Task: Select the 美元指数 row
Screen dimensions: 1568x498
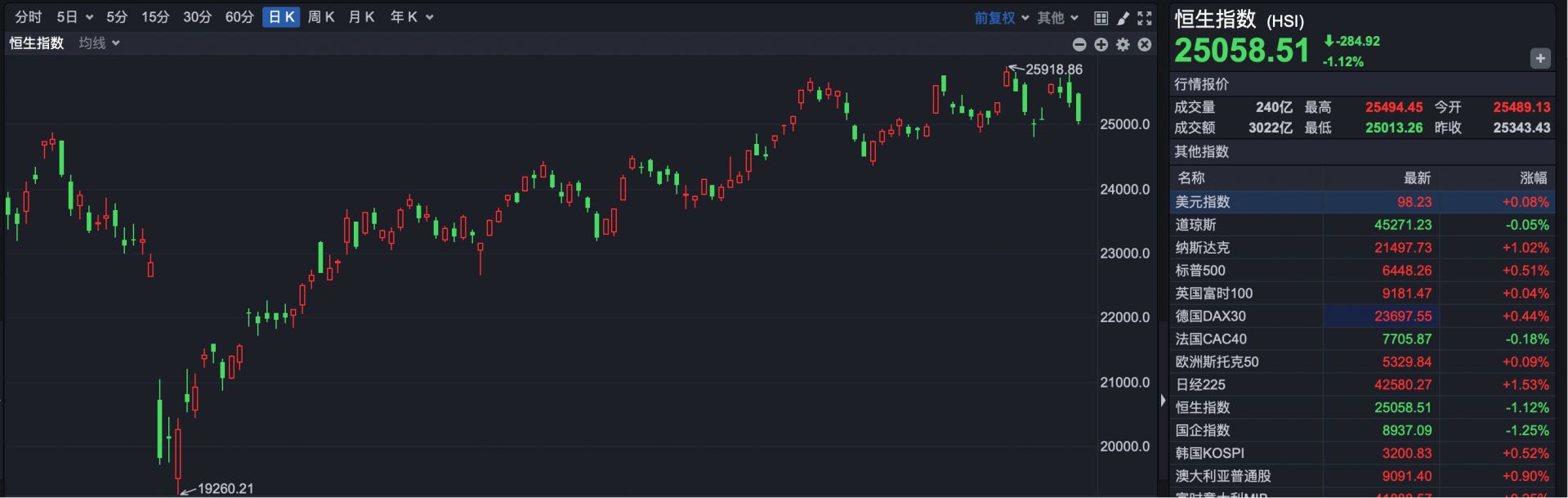Action: pyautogui.click(x=1362, y=202)
